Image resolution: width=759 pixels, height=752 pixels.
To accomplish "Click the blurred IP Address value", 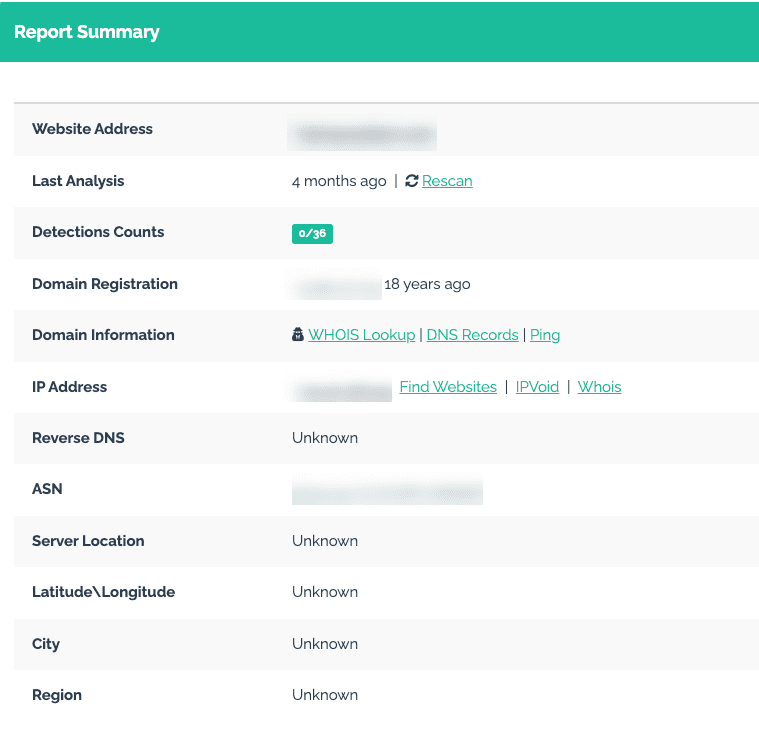I will click(x=339, y=387).
